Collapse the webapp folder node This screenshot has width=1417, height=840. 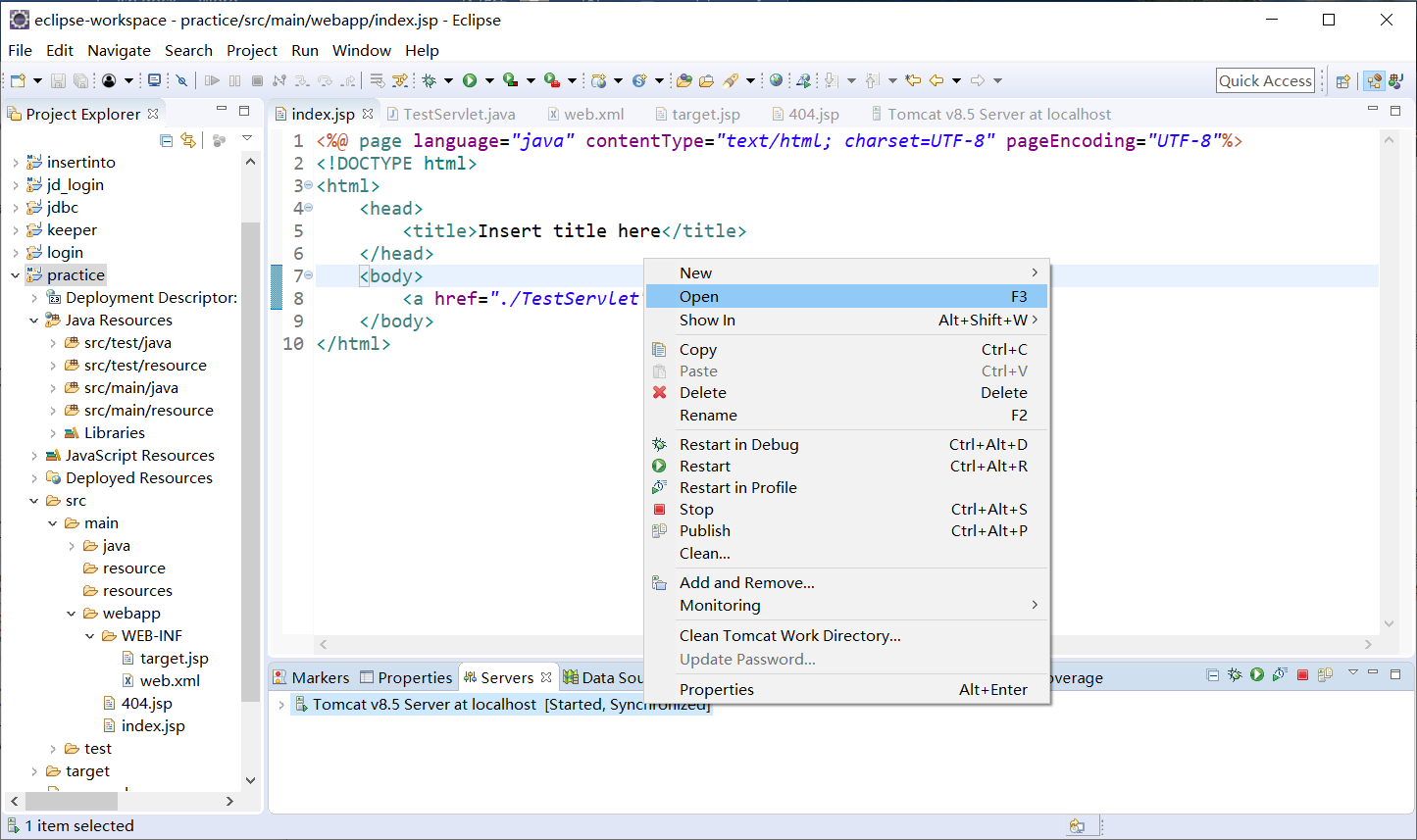71,614
